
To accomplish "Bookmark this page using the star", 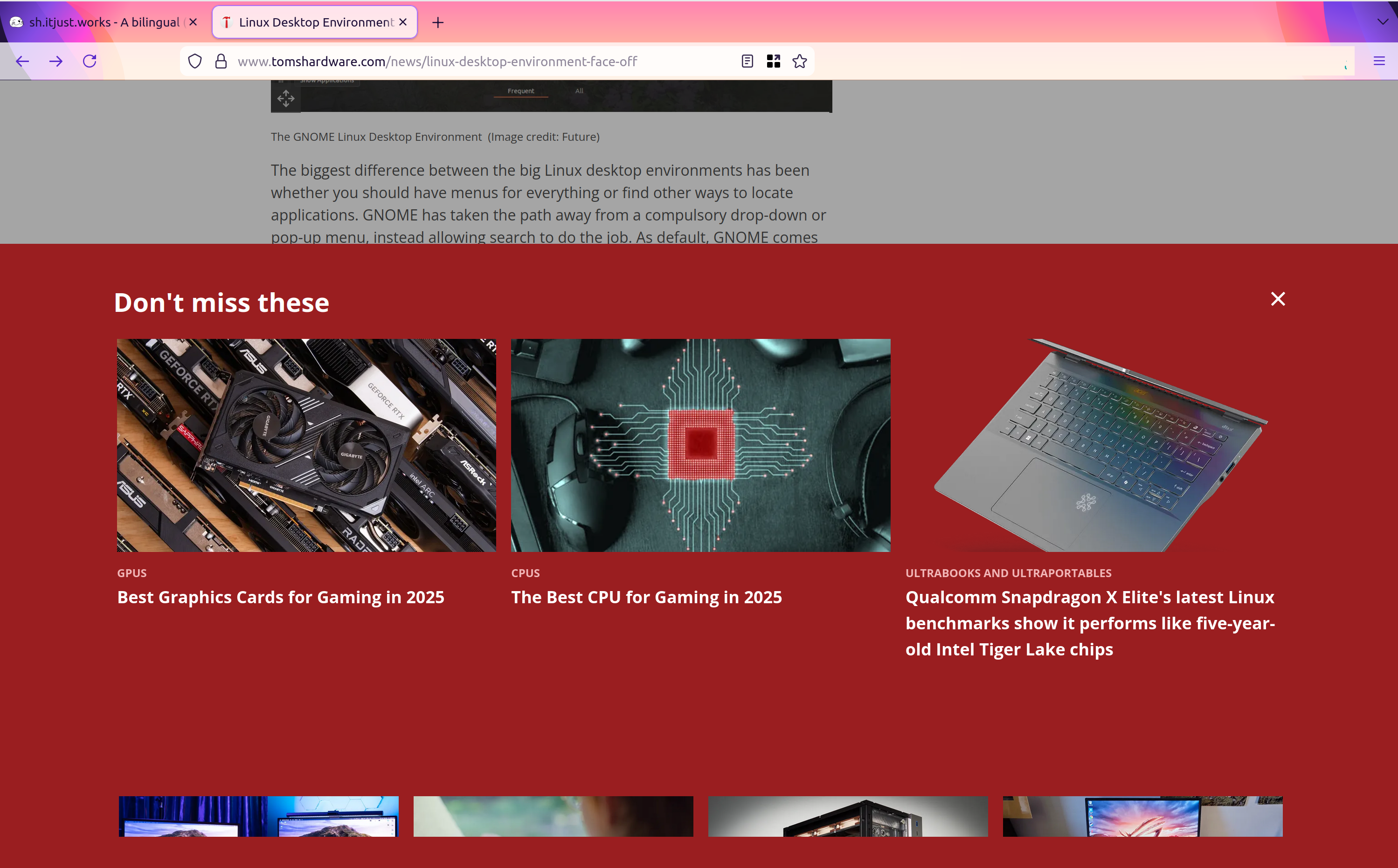I will (x=799, y=61).
